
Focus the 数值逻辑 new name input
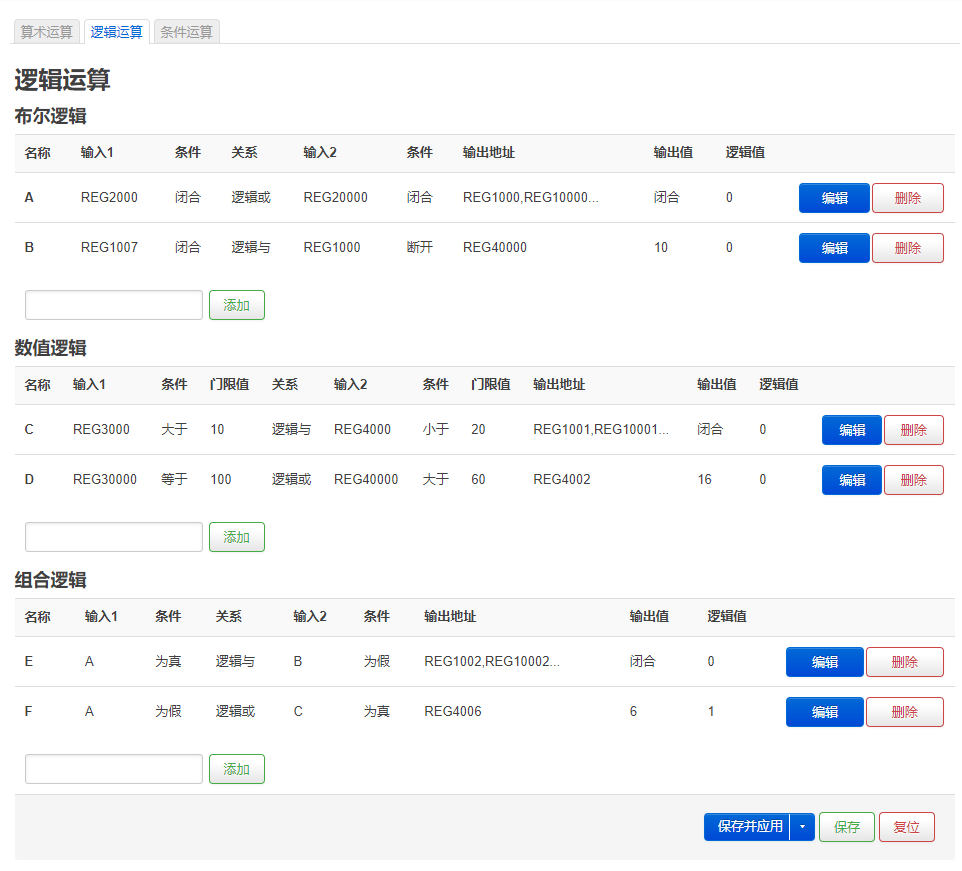coord(114,537)
